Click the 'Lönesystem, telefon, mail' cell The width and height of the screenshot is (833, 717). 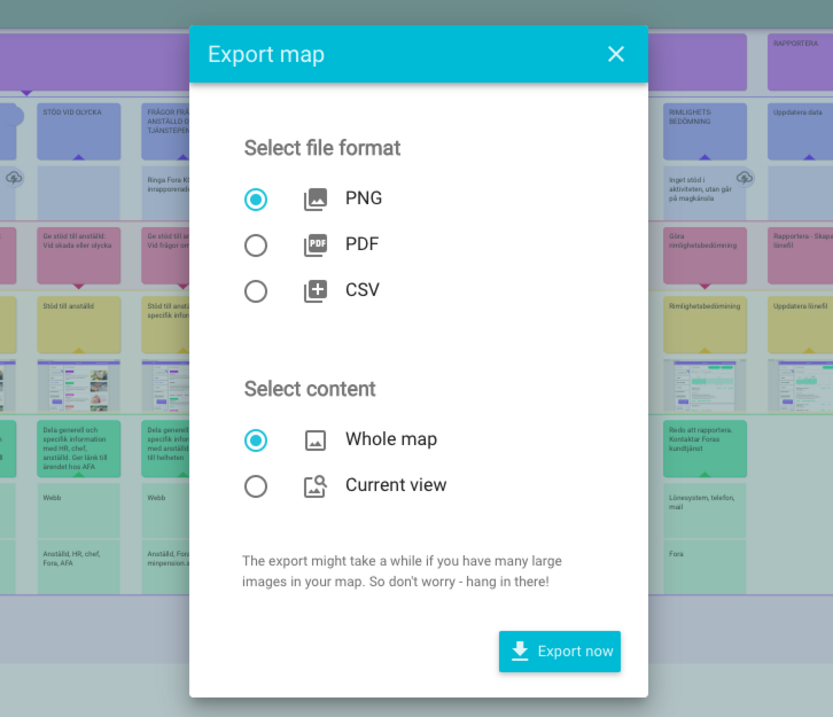pyautogui.click(x=705, y=510)
